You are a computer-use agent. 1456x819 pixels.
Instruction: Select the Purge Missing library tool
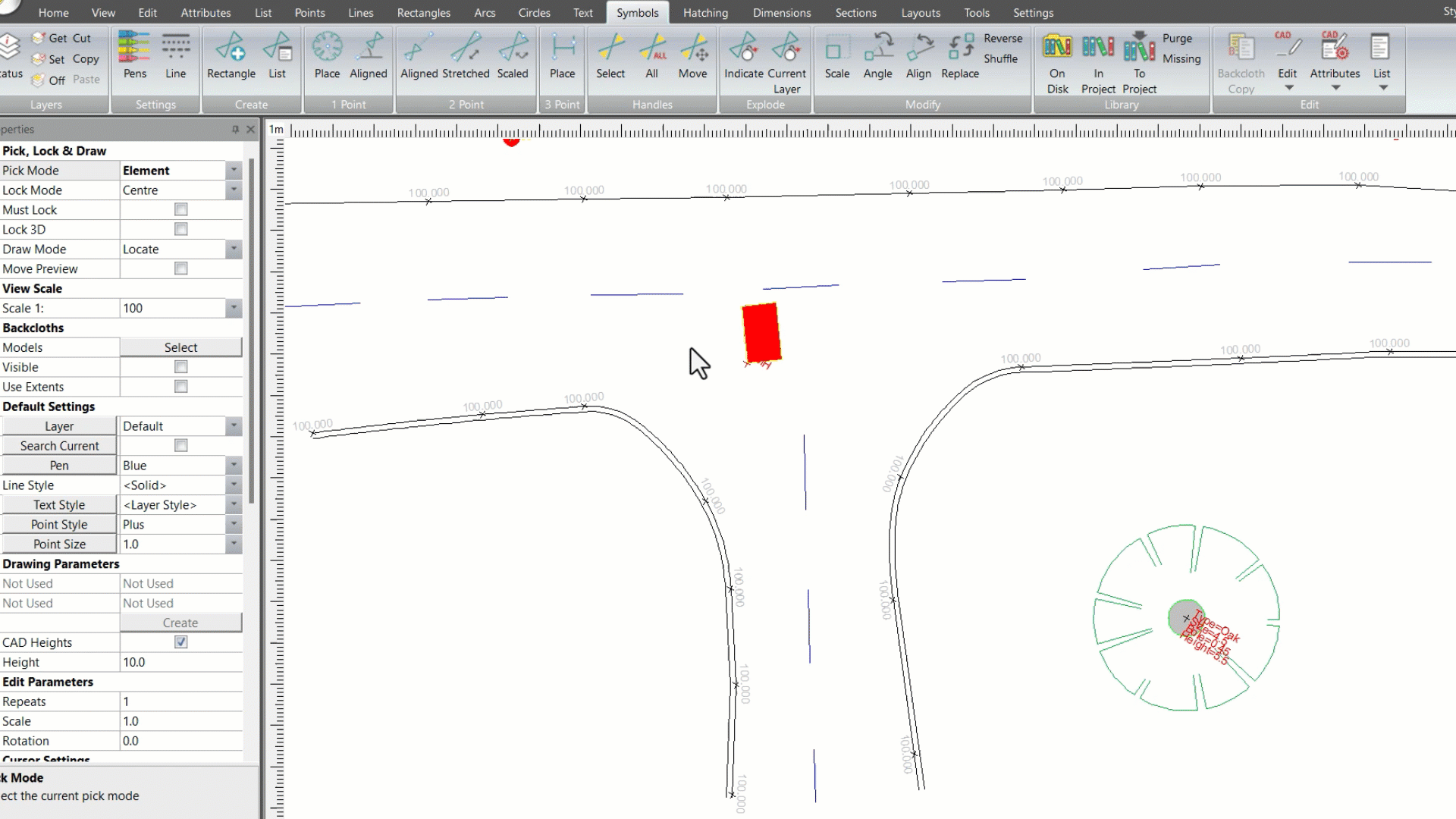[x=1179, y=48]
